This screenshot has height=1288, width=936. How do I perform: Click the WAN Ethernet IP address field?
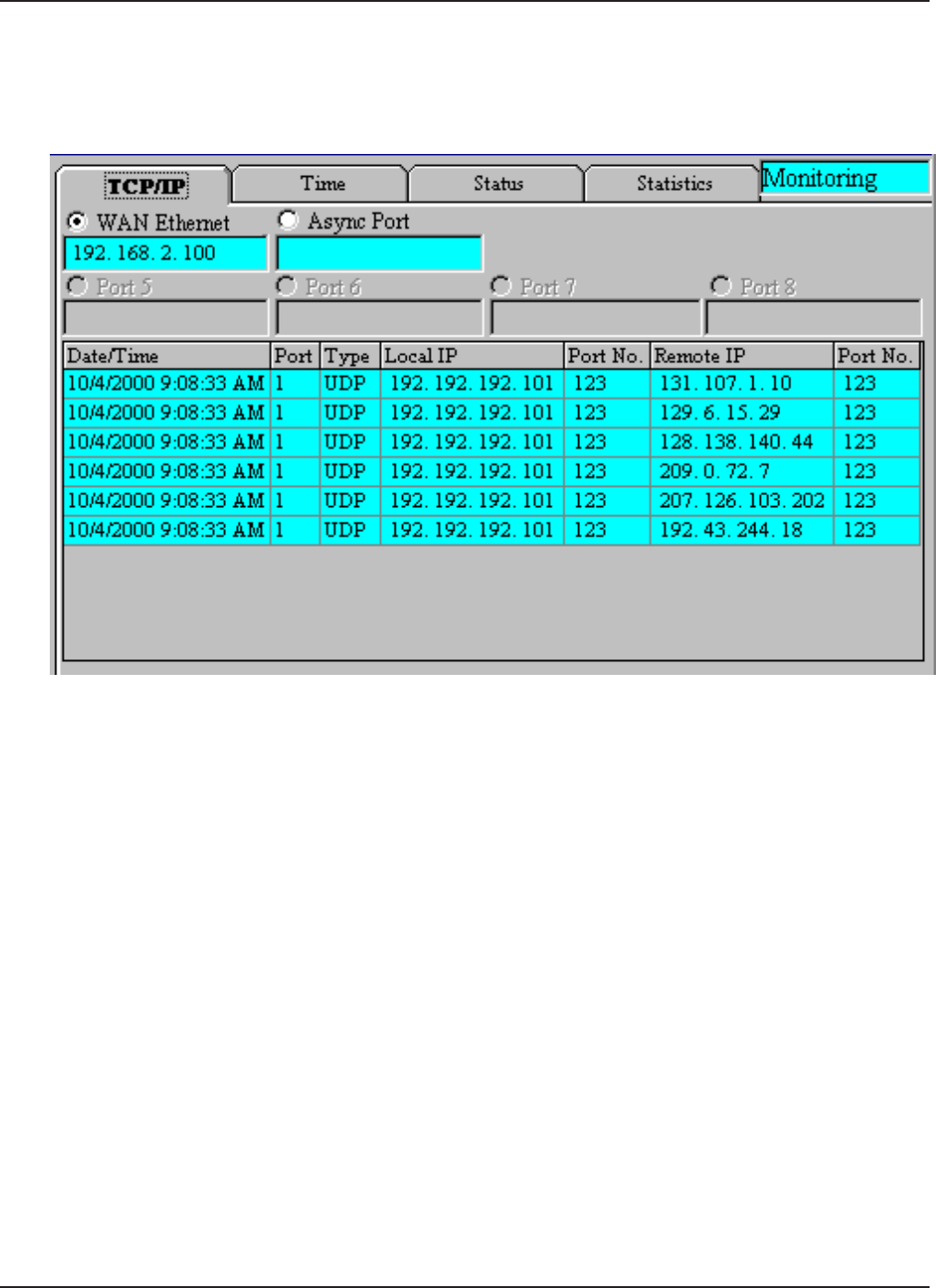pos(165,254)
